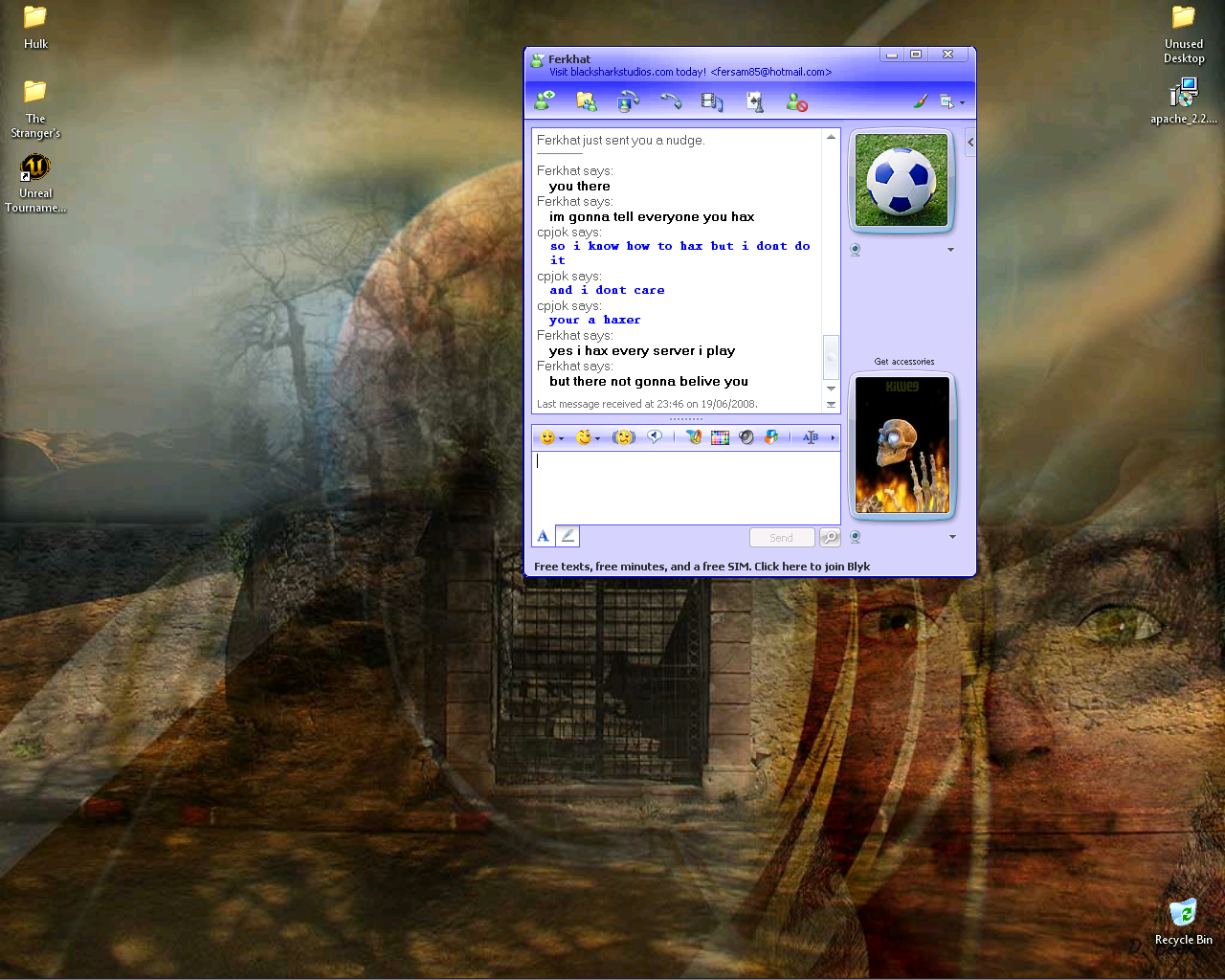The image size is (1225, 980).
Task: Call Ferkhat with the phone icon
Action: click(671, 100)
